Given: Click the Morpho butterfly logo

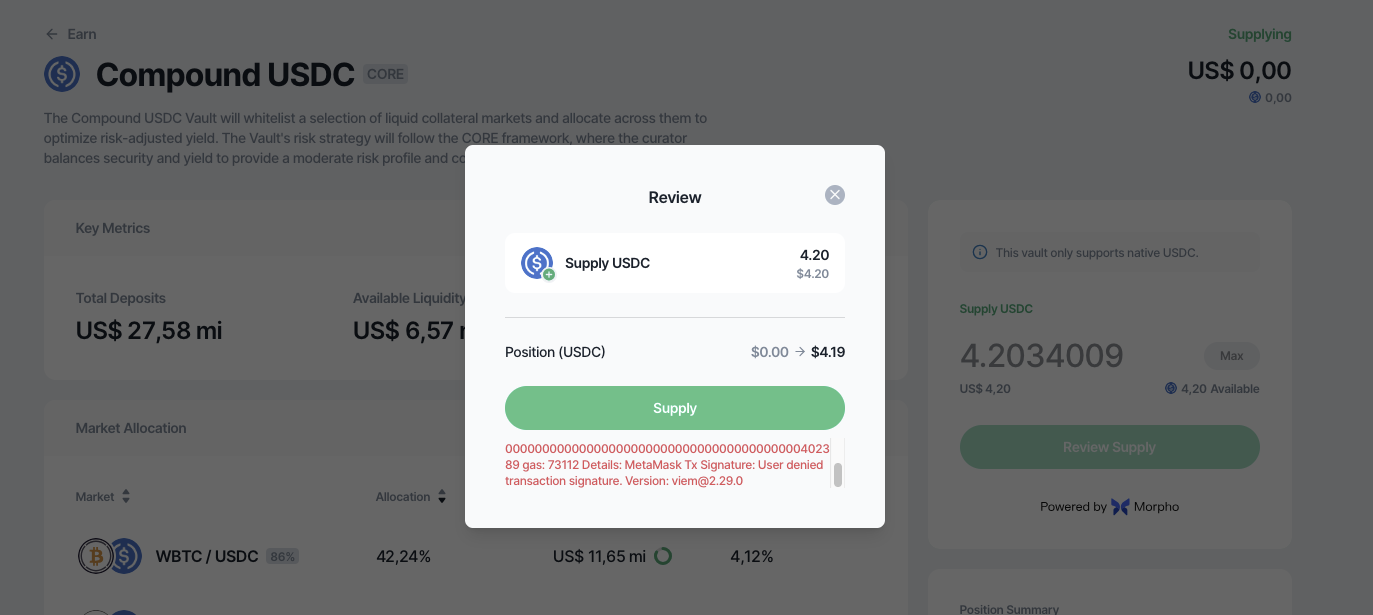Looking at the screenshot, I should pyautogui.click(x=1120, y=507).
